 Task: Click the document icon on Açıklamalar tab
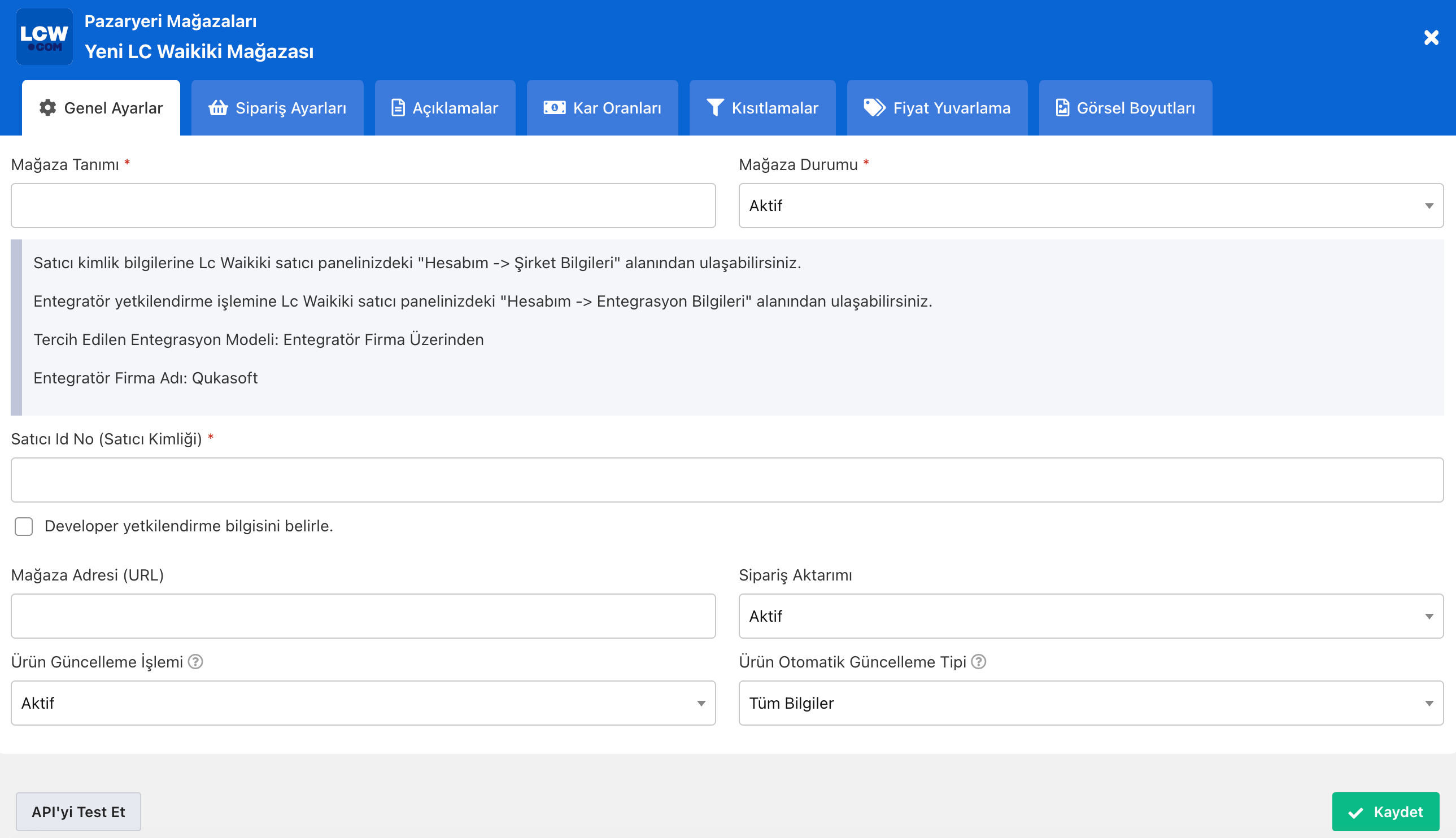(398, 108)
